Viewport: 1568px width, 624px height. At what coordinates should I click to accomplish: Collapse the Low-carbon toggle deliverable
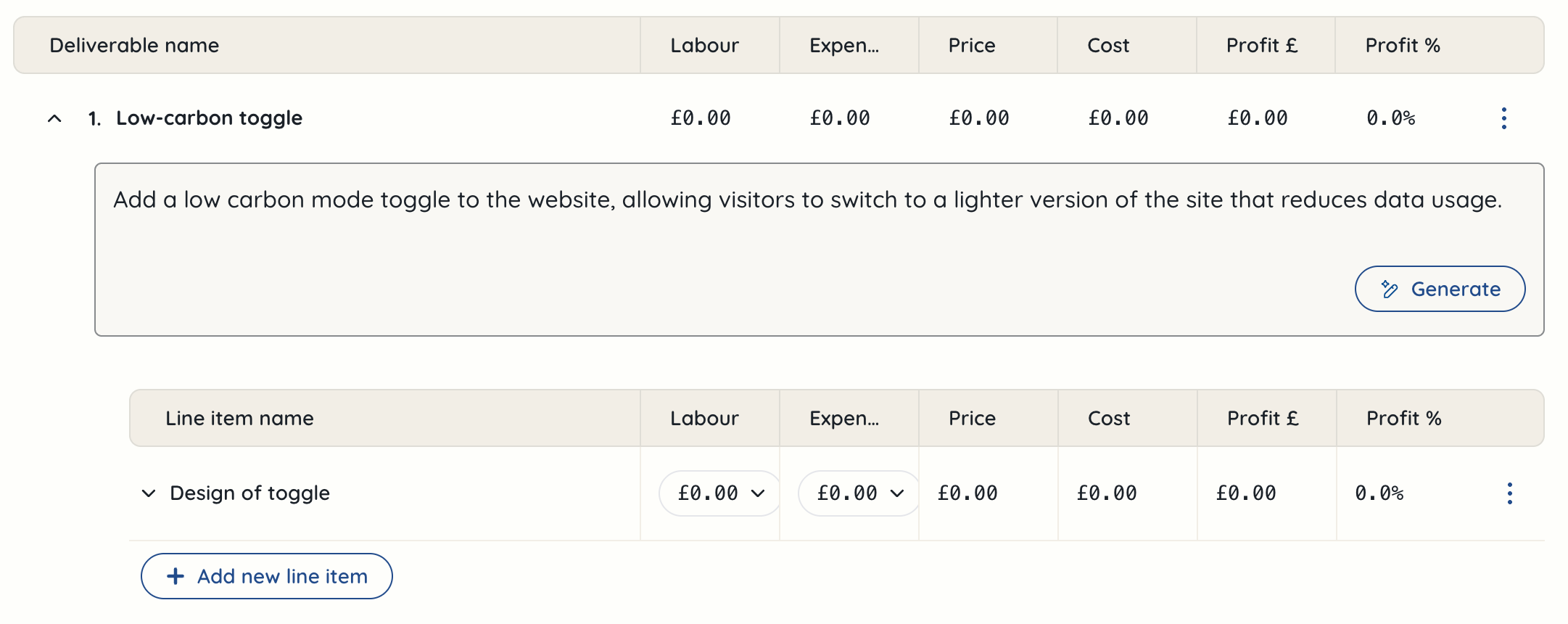click(54, 118)
